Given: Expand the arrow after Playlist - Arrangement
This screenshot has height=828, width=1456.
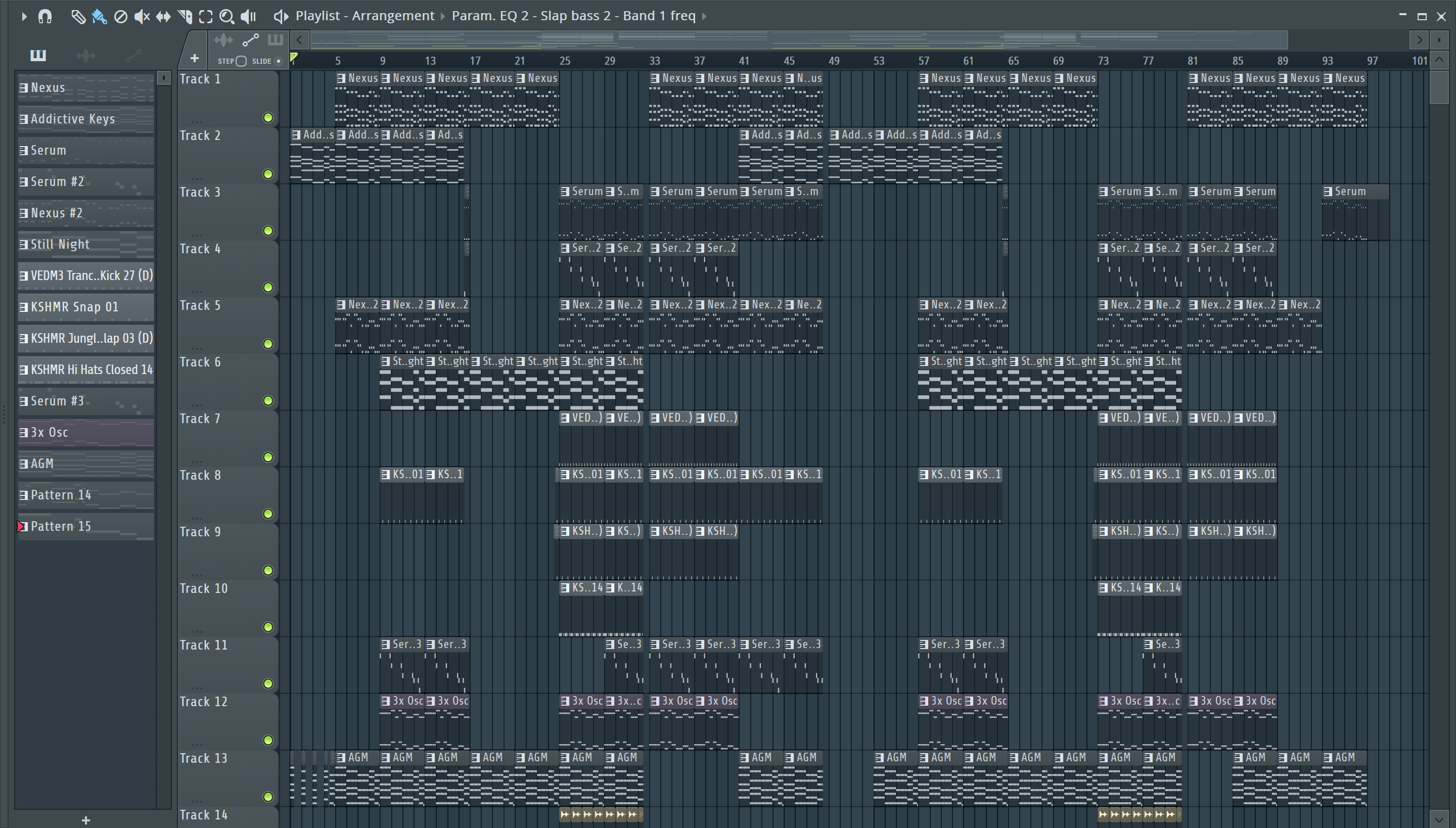Looking at the screenshot, I should (442, 17).
